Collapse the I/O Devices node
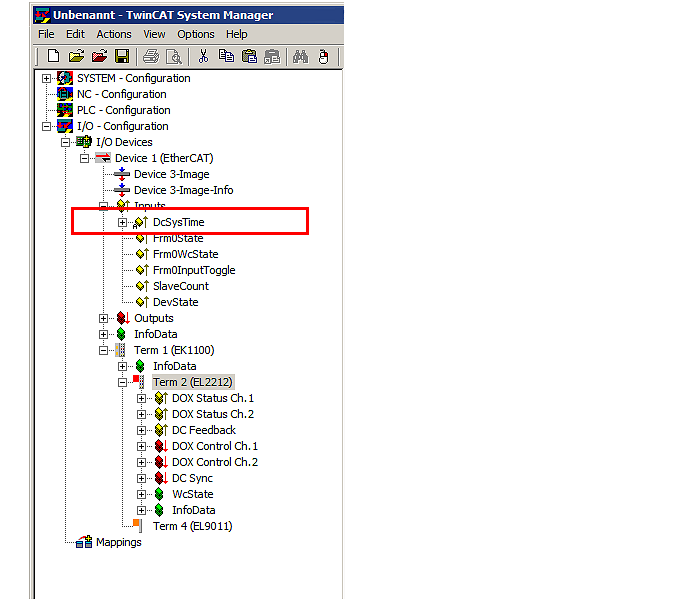 coord(65,142)
